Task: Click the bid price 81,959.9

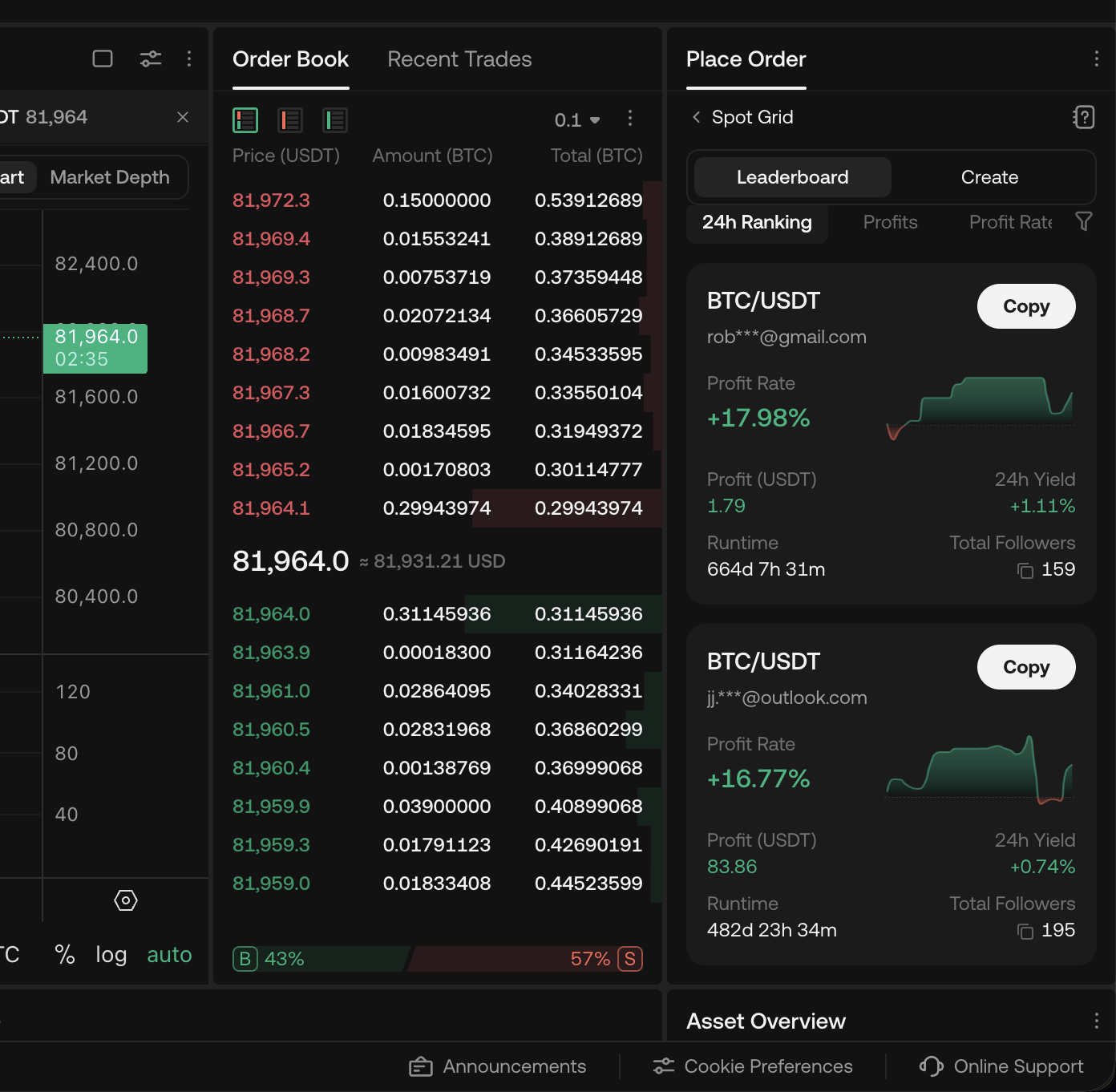Action: click(271, 807)
